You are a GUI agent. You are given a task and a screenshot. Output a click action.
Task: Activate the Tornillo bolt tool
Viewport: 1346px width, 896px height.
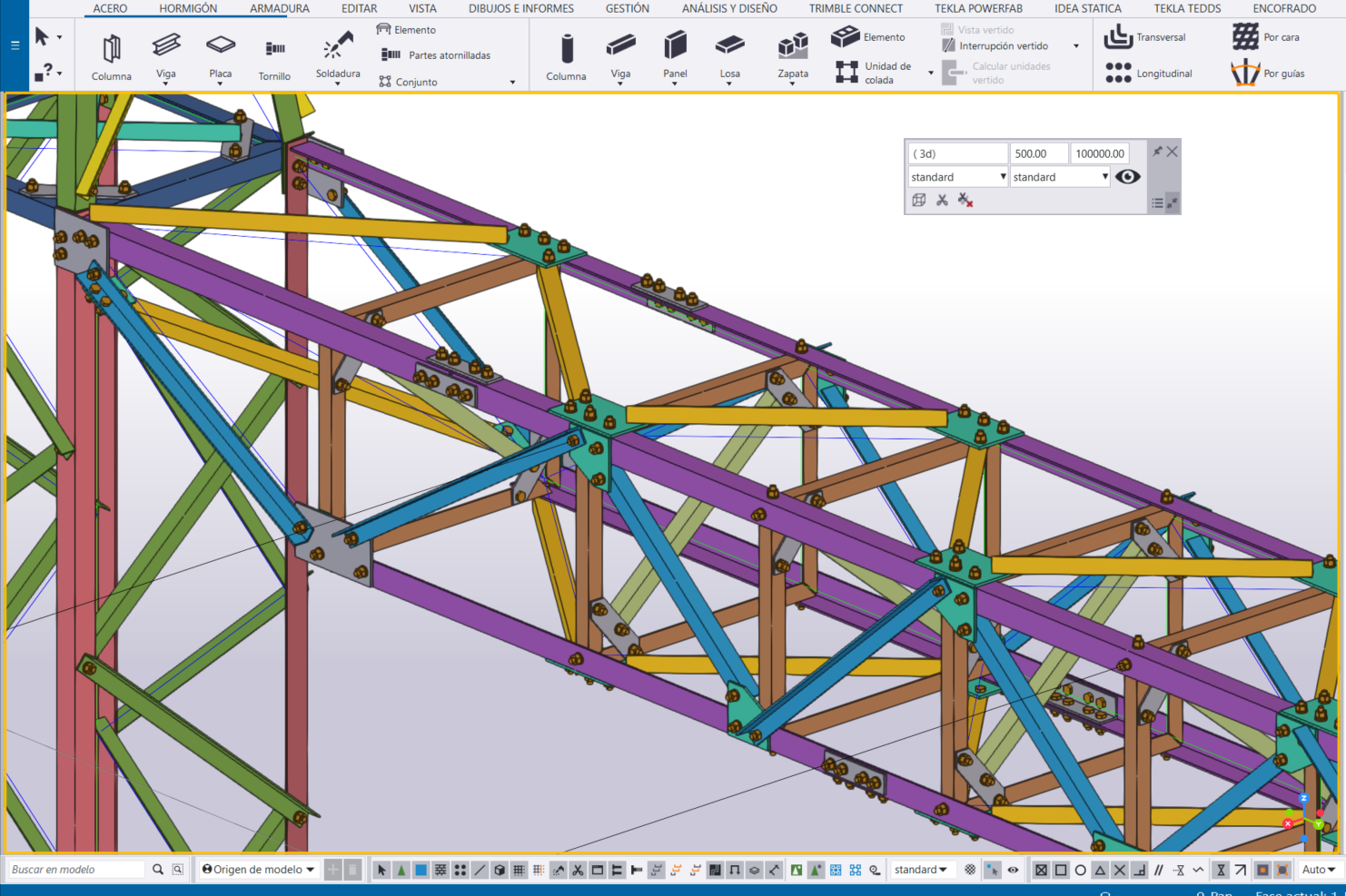click(x=274, y=58)
